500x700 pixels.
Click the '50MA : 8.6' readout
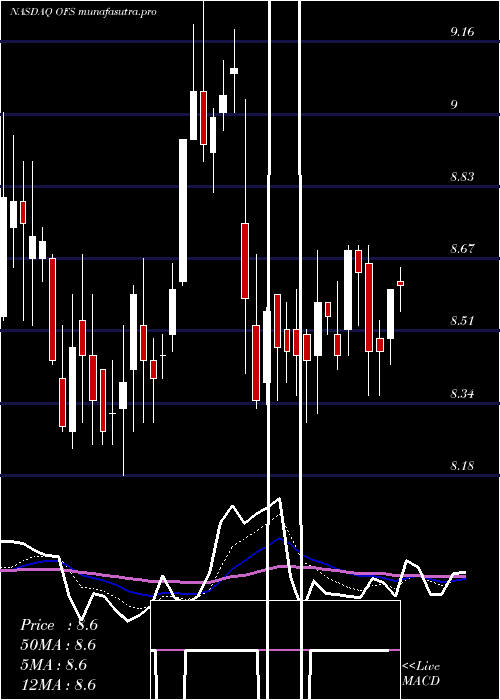click(58, 645)
